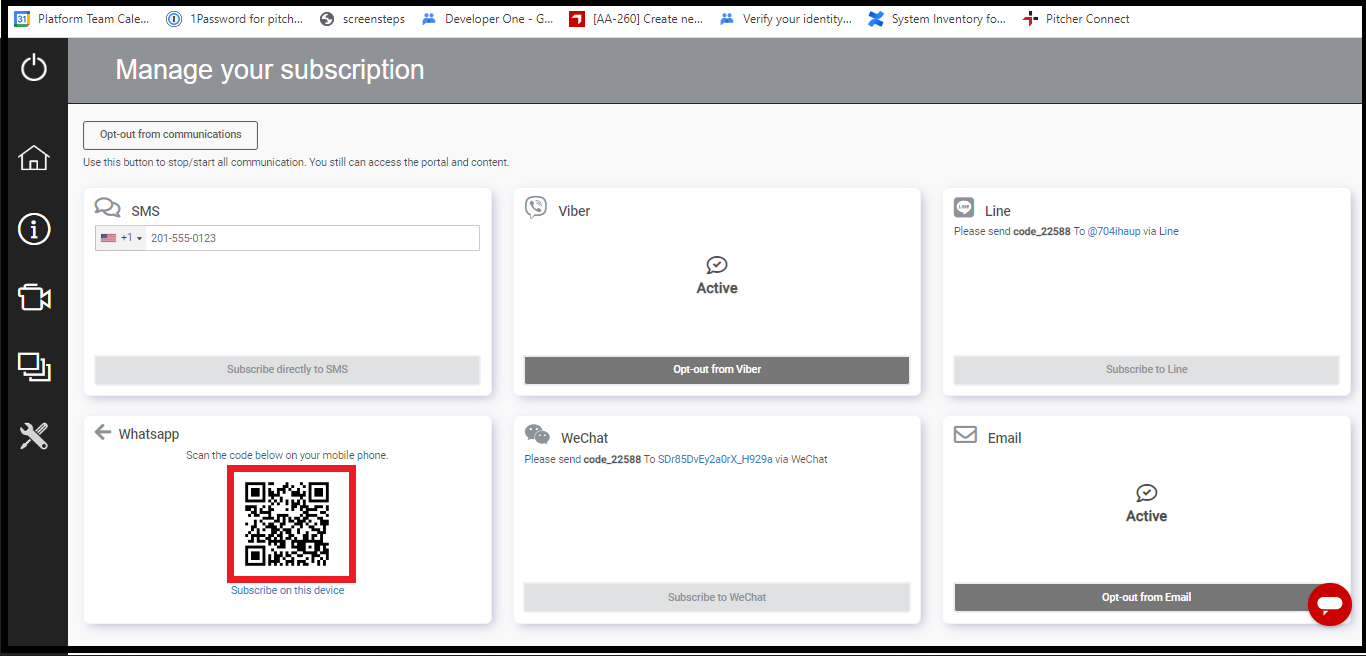Select the info circle sidebar icon
1366x656 pixels.
[x=34, y=229]
